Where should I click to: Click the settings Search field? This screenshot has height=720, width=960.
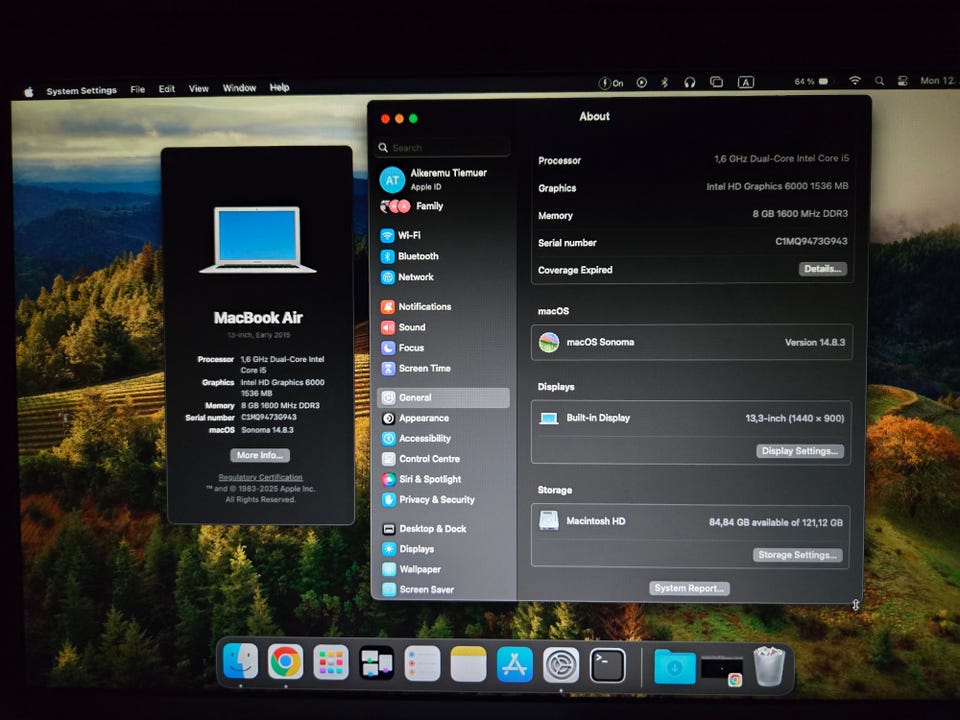pos(443,148)
